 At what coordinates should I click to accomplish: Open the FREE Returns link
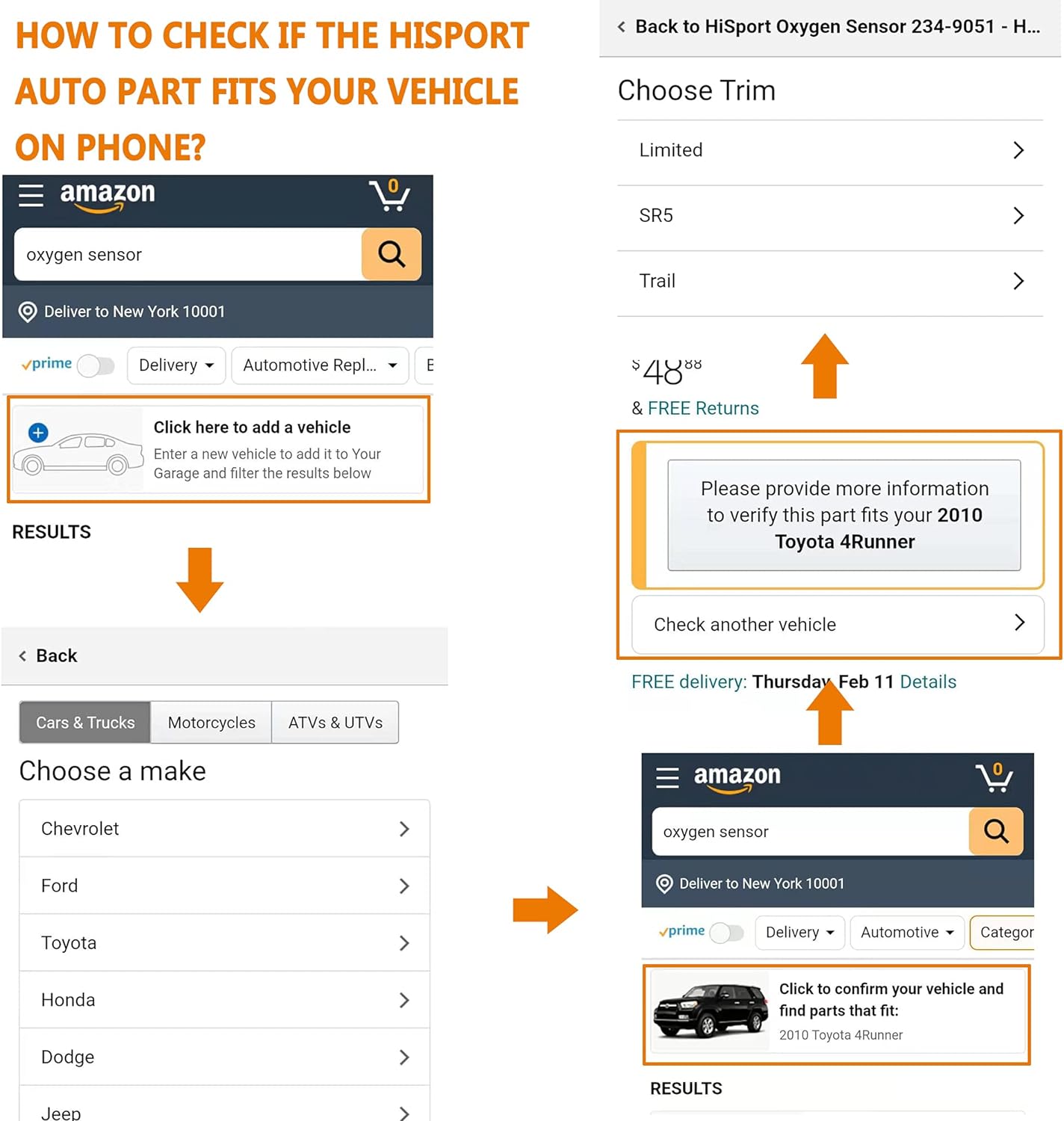point(703,408)
